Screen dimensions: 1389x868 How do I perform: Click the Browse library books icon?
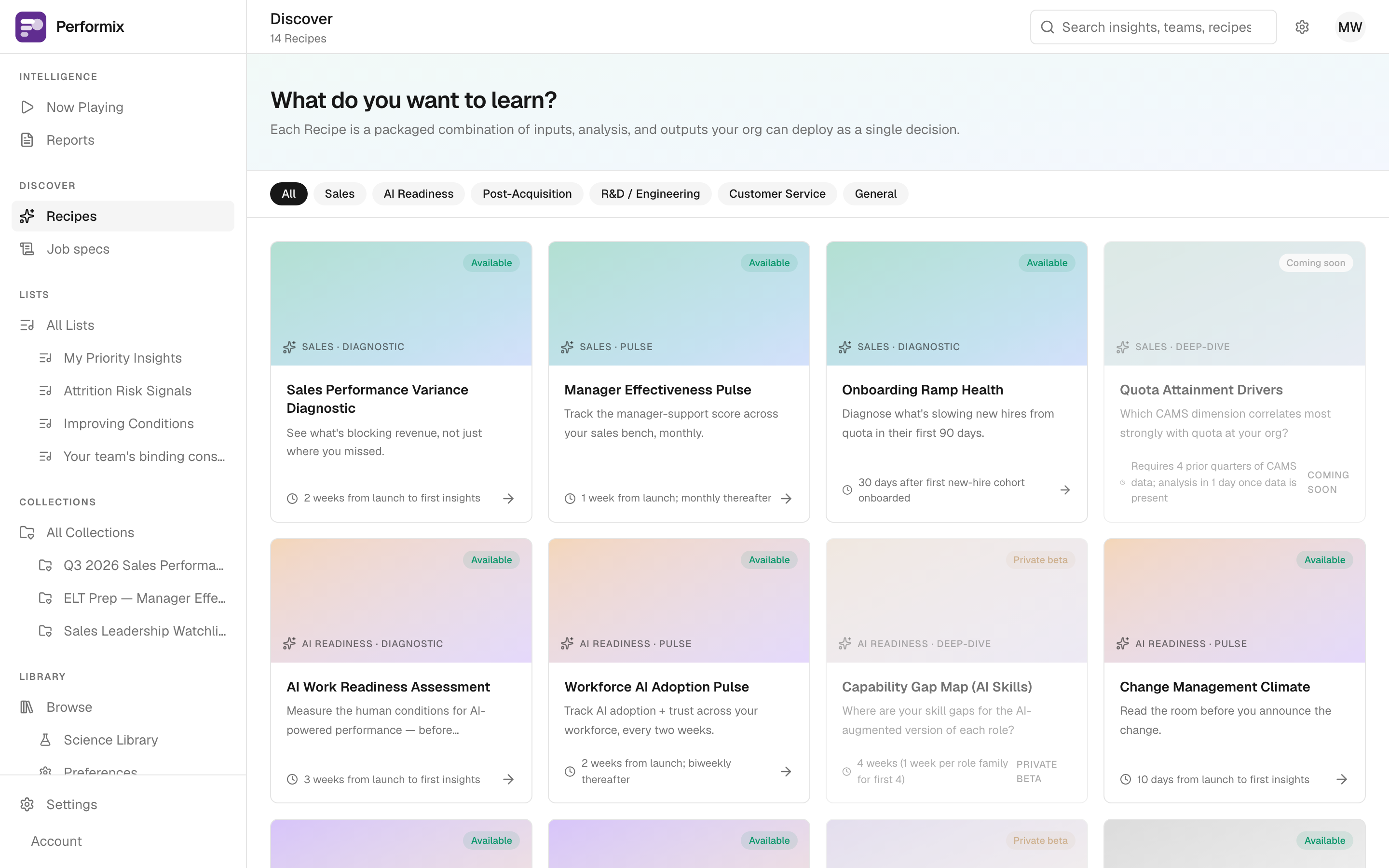click(27, 707)
